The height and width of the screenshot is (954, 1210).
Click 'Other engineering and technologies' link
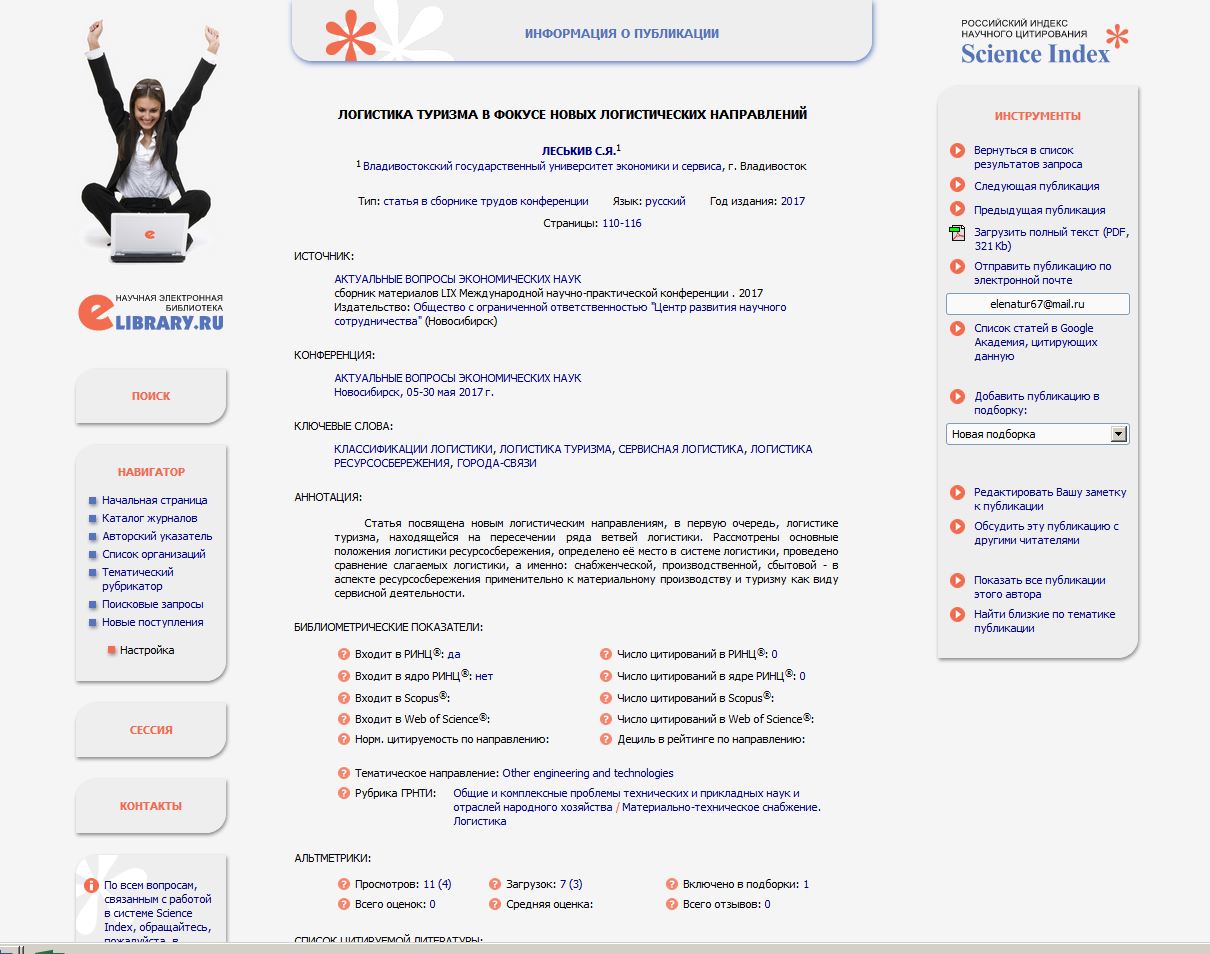pyautogui.click(x=588, y=773)
